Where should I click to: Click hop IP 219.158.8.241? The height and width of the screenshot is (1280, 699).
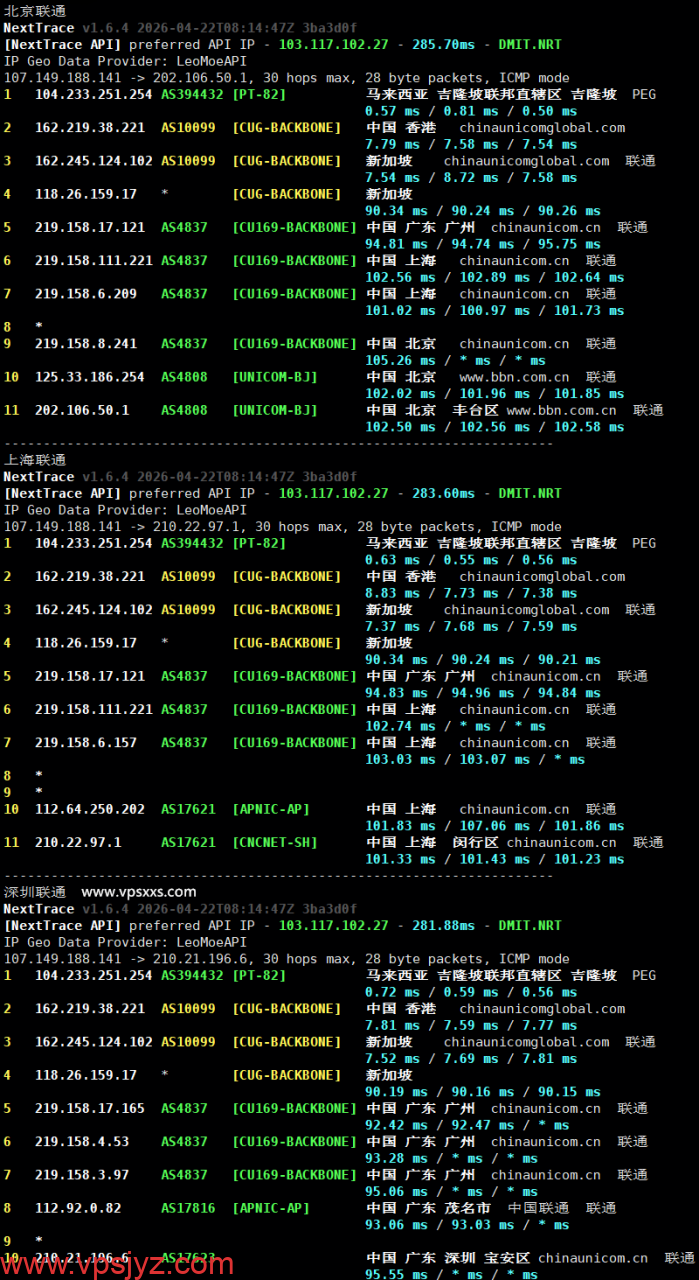(x=86, y=344)
